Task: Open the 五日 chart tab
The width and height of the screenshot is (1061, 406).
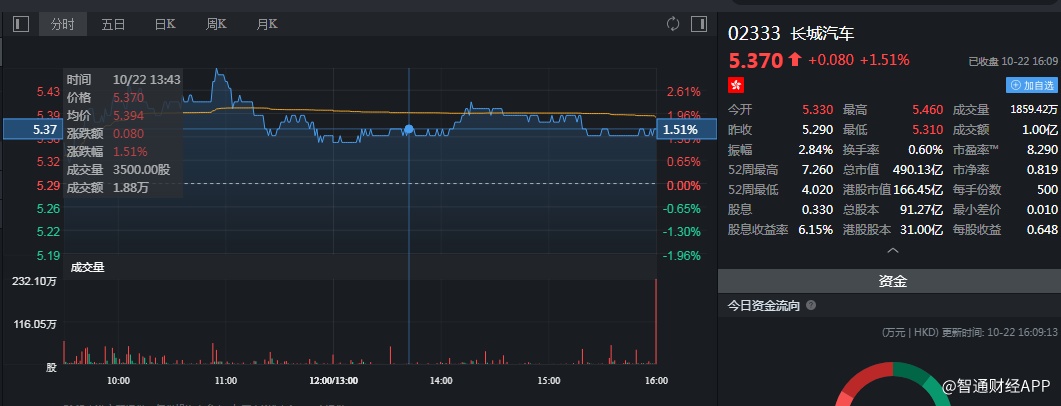Action: [x=113, y=24]
